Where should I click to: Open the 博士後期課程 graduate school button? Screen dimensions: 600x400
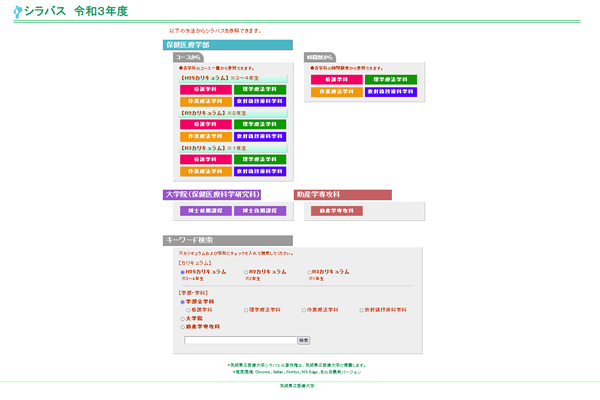[260, 211]
